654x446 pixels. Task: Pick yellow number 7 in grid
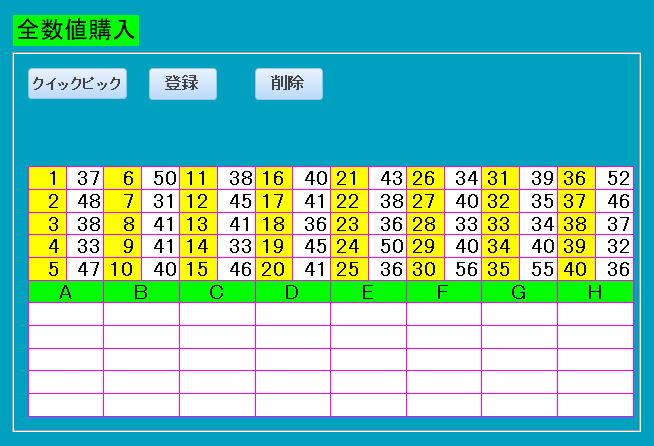[x=123, y=201]
